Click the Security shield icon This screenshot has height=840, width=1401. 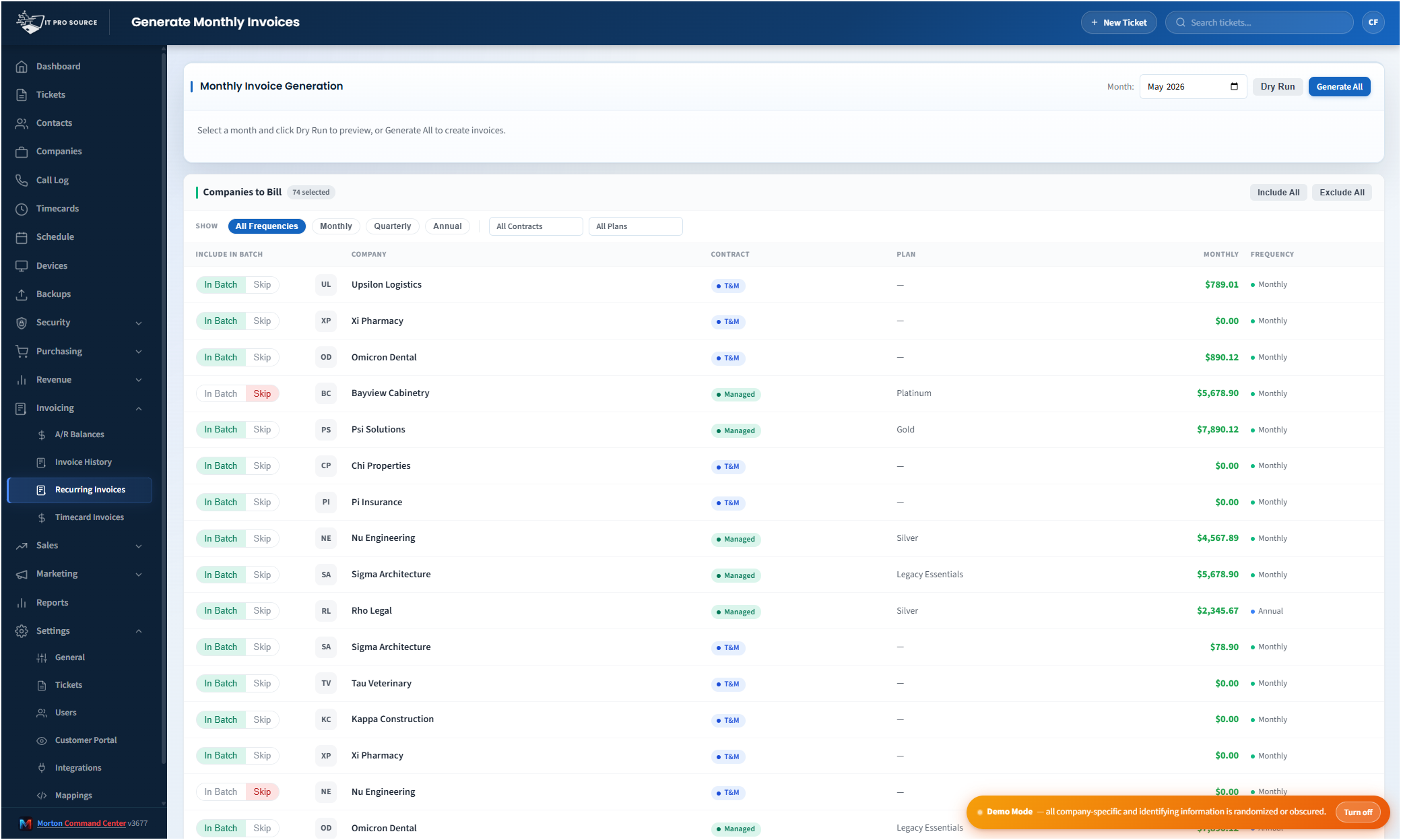click(x=22, y=323)
